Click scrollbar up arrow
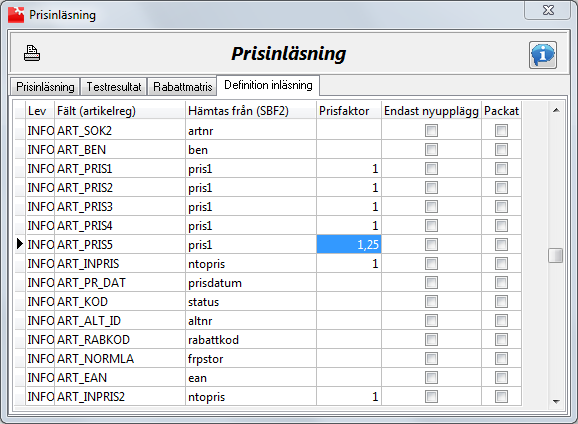The image size is (578, 424). (x=556, y=110)
